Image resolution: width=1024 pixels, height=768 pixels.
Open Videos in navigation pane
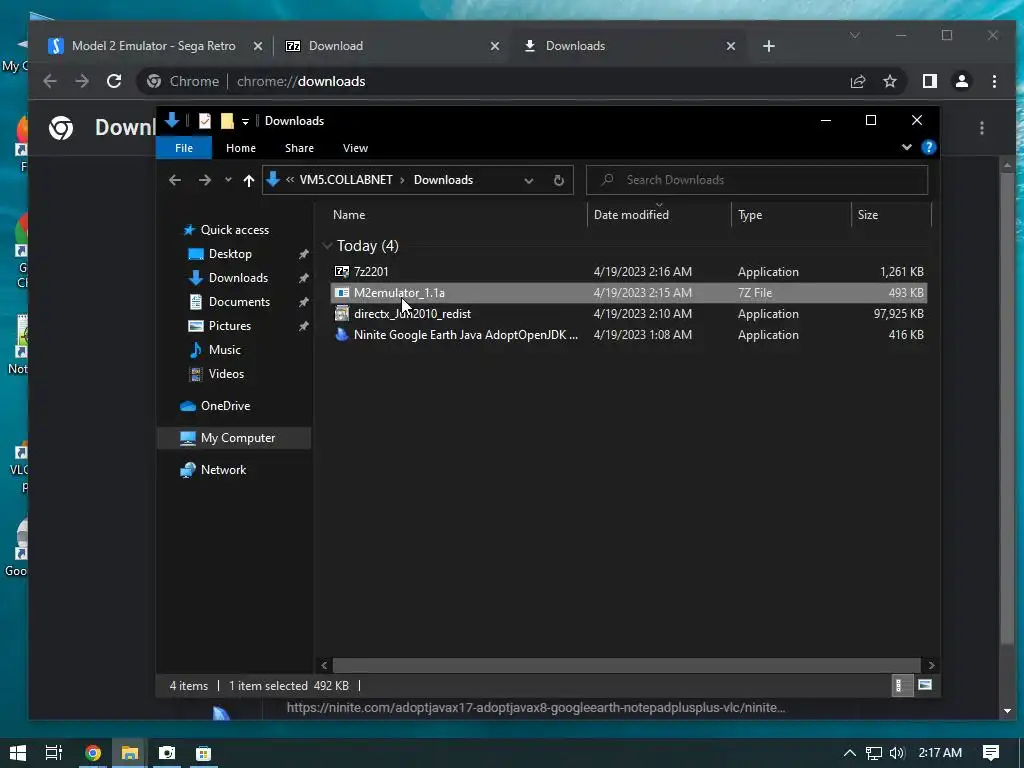tap(226, 374)
